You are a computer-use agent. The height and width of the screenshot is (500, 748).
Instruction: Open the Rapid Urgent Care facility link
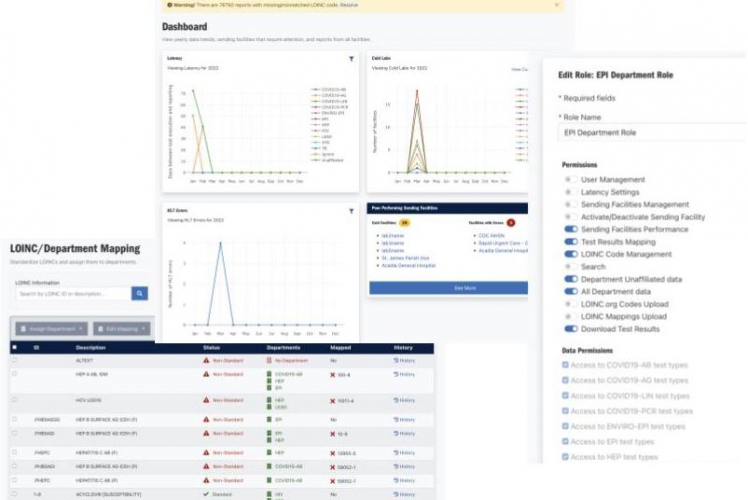[503, 243]
